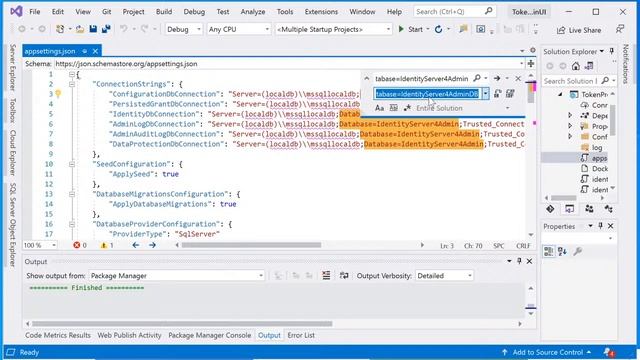
Task: Toggle Match Whole Word in Find panel
Action: pyautogui.click(x=393, y=108)
